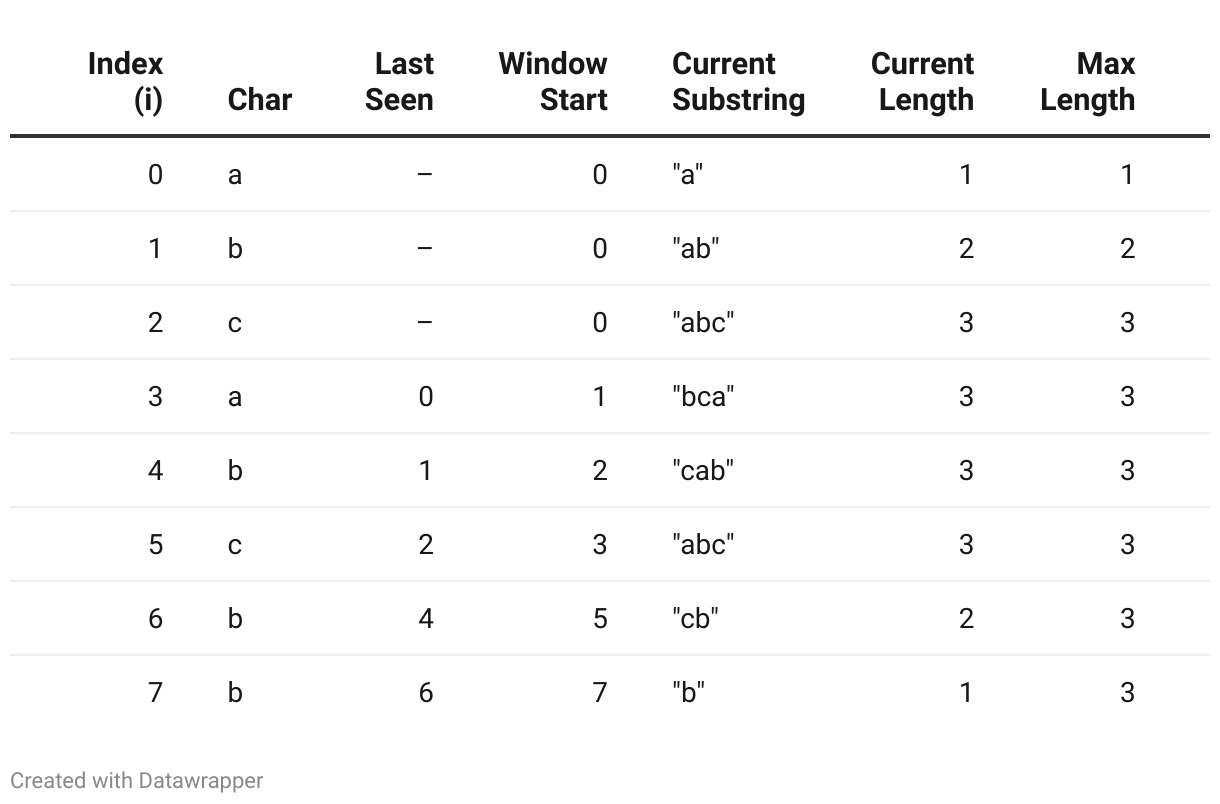Select the "cab" substring cell
The height and width of the screenshot is (804, 1220).
703,471
